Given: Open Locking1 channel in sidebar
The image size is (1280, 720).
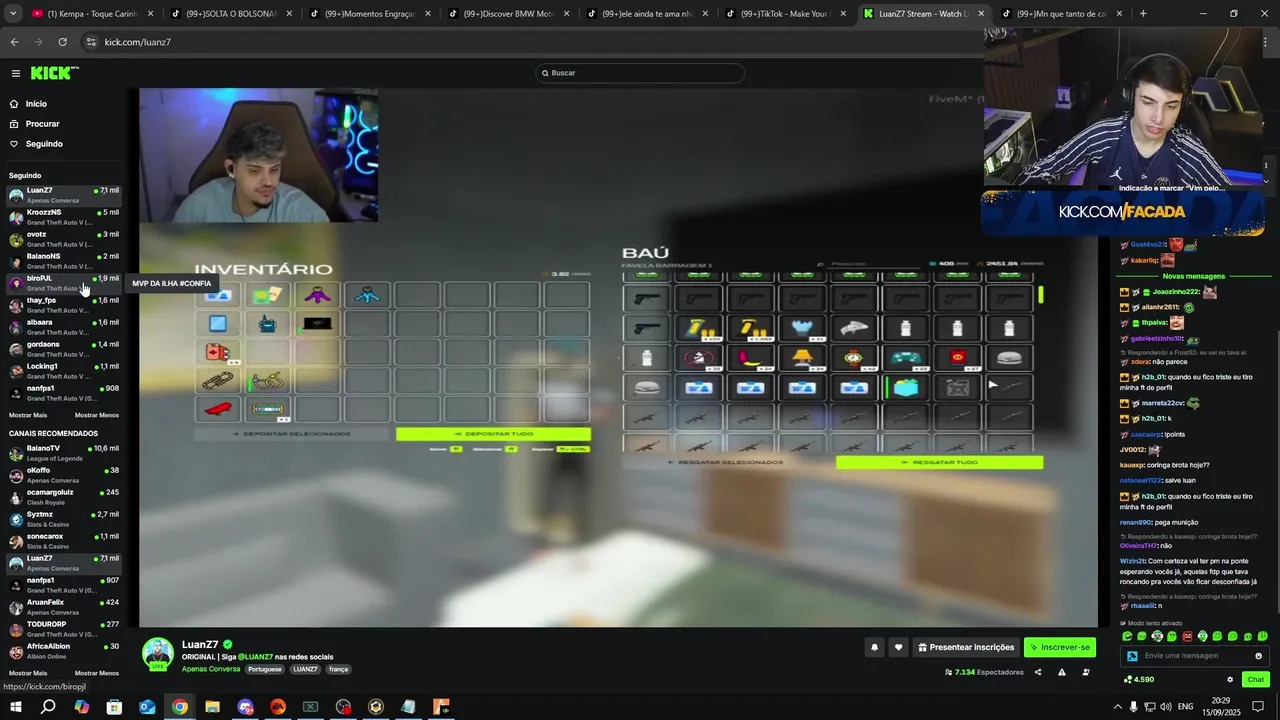Looking at the screenshot, I should pos(64,371).
